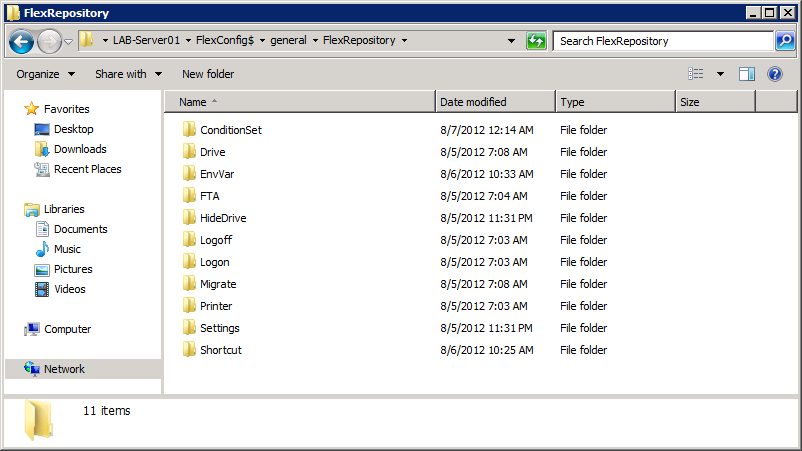
Task: Click EnvVar date 8/6/2012 10:33 AM
Action: tap(487, 174)
